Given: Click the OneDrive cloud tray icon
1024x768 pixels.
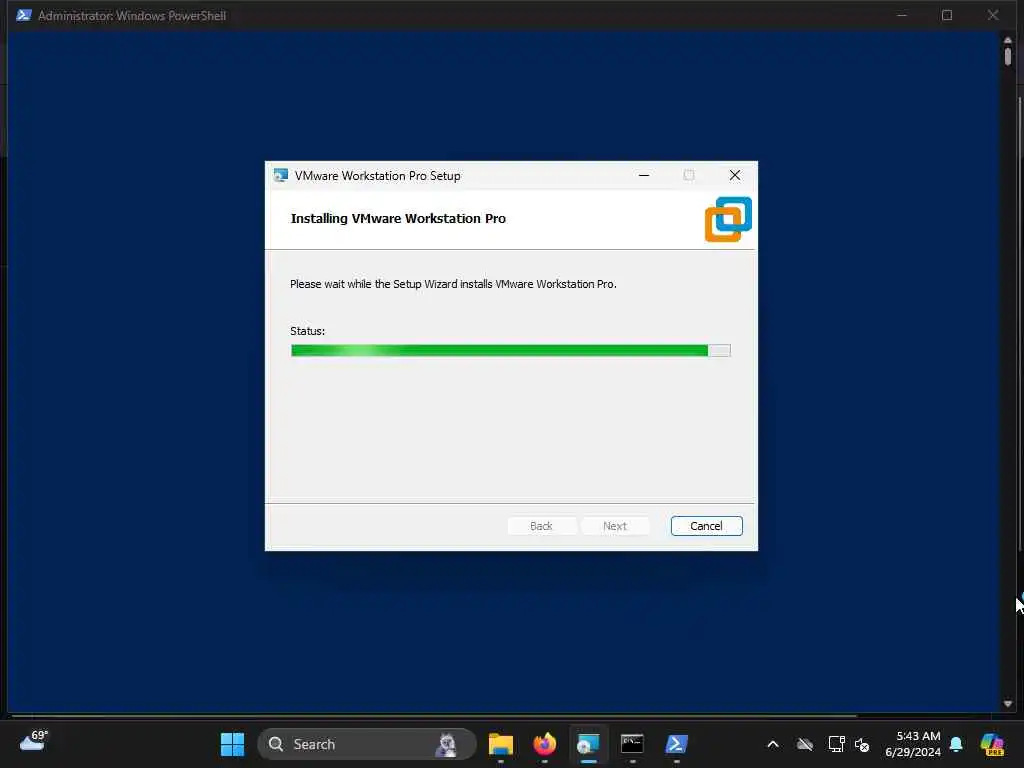Looking at the screenshot, I should point(805,744).
